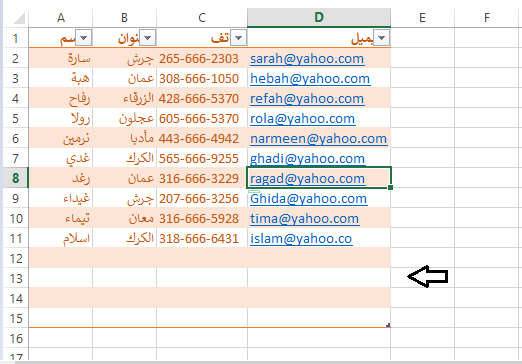Click the Select All corner triangle

click(19, 18)
